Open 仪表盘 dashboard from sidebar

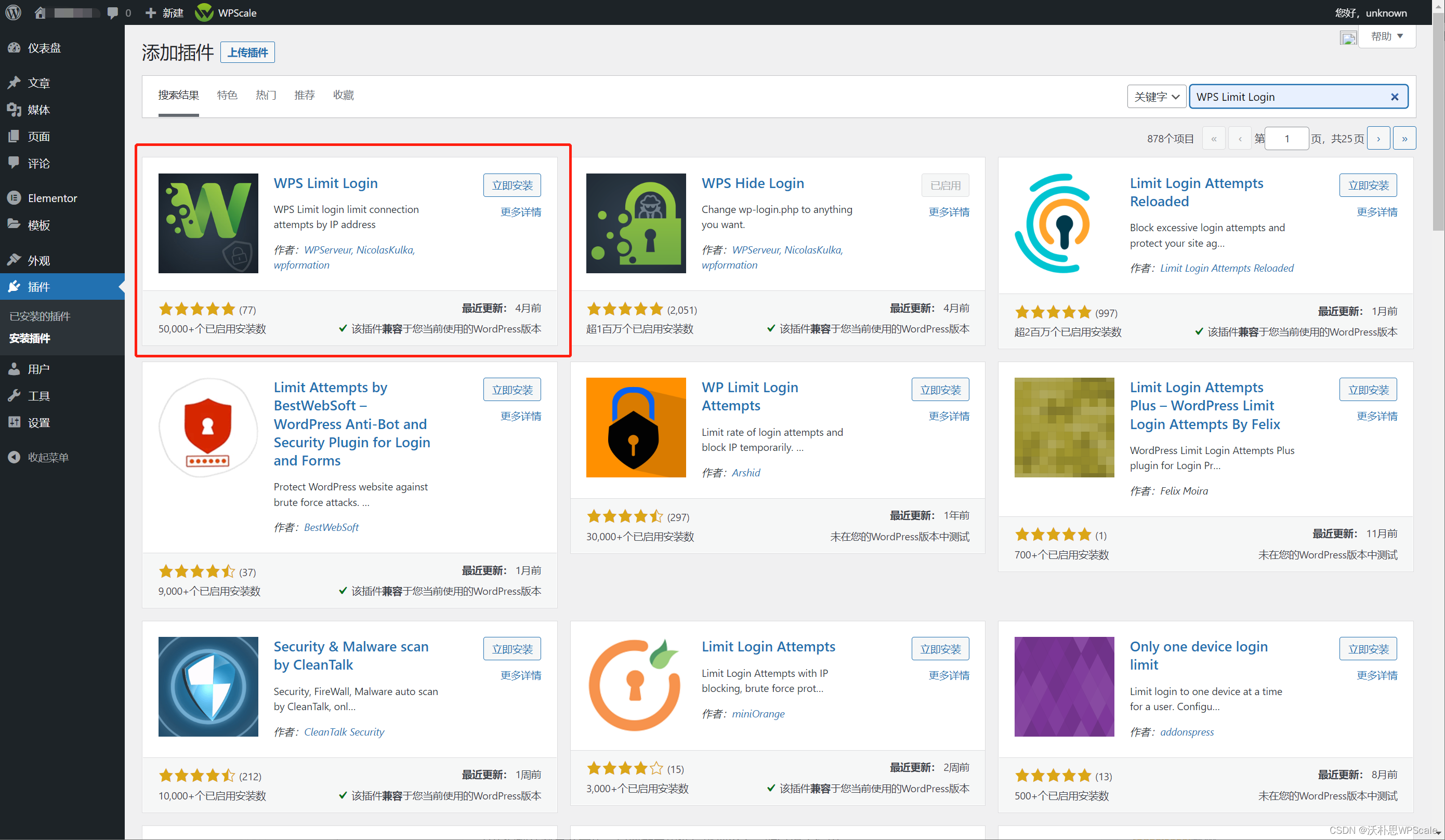click(44, 48)
